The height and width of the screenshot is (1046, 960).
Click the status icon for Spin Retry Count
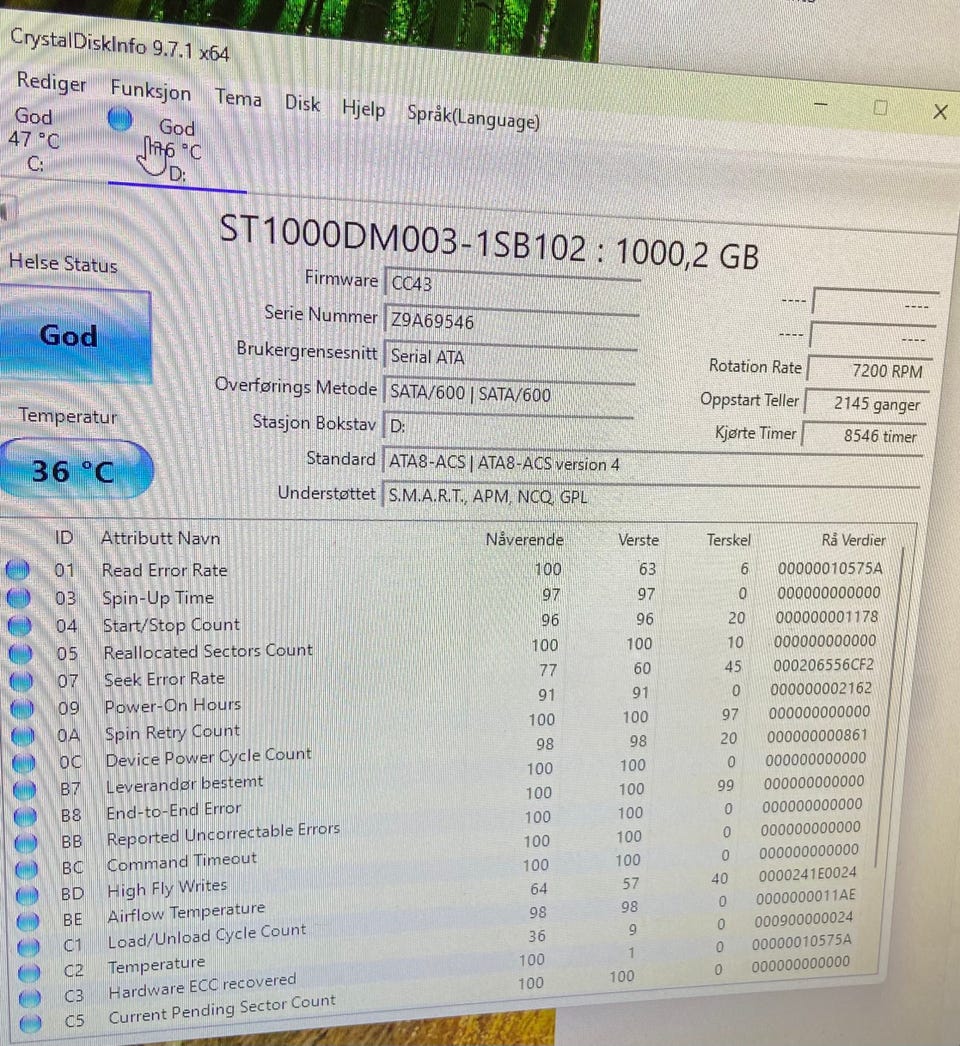tap(23, 735)
